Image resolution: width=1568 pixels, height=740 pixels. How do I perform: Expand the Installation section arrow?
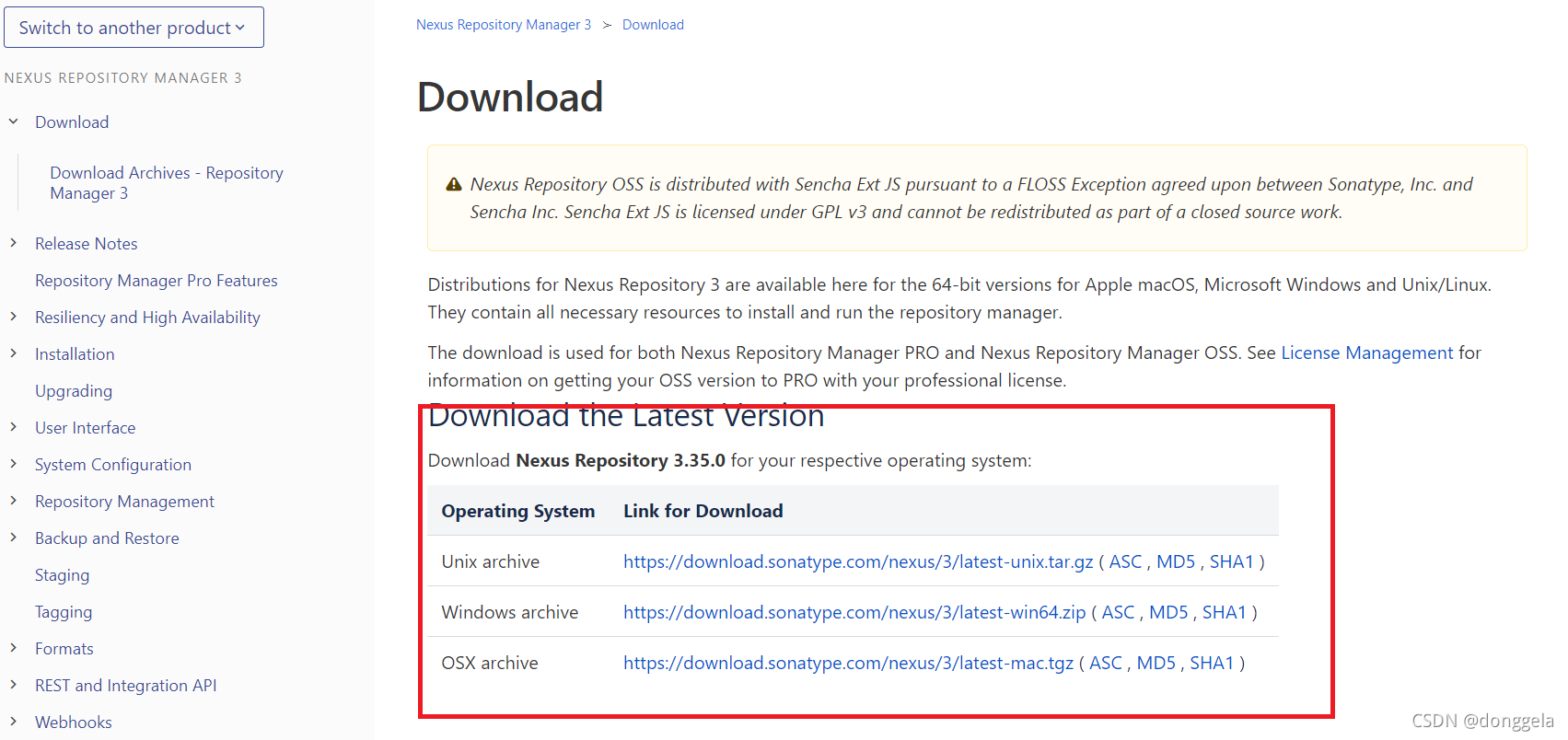coord(14,353)
